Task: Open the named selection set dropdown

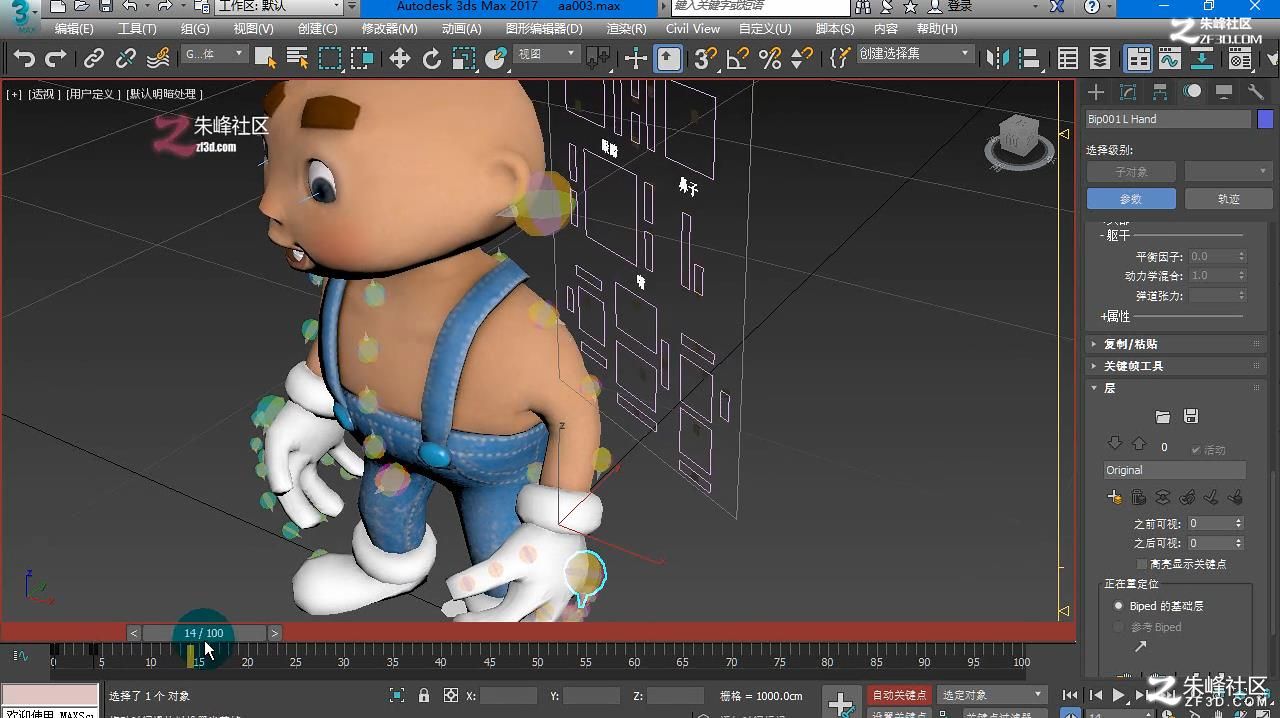Action: (x=915, y=54)
